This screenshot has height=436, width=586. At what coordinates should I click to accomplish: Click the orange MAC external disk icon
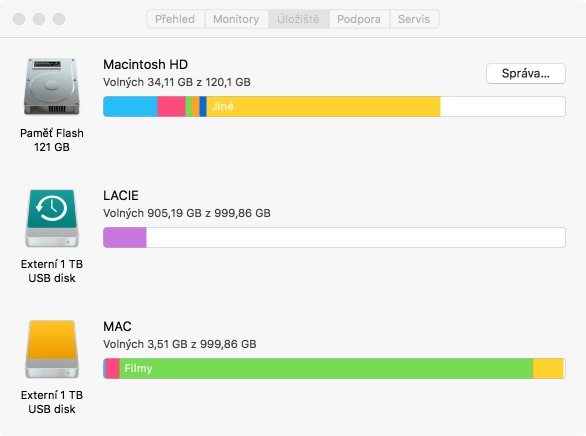click(x=52, y=349)
